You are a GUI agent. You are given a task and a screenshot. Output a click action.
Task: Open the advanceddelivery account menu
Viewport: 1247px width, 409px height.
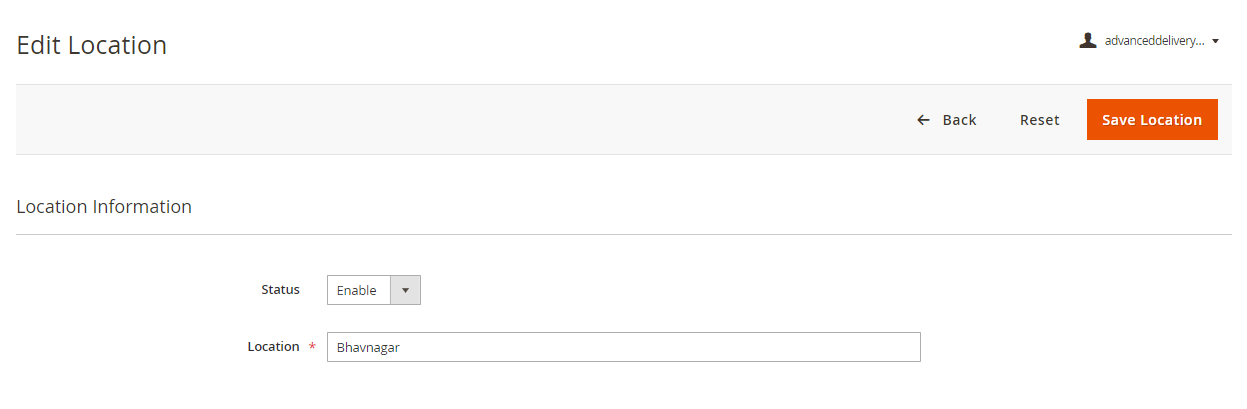click(x=1154, y=41)
